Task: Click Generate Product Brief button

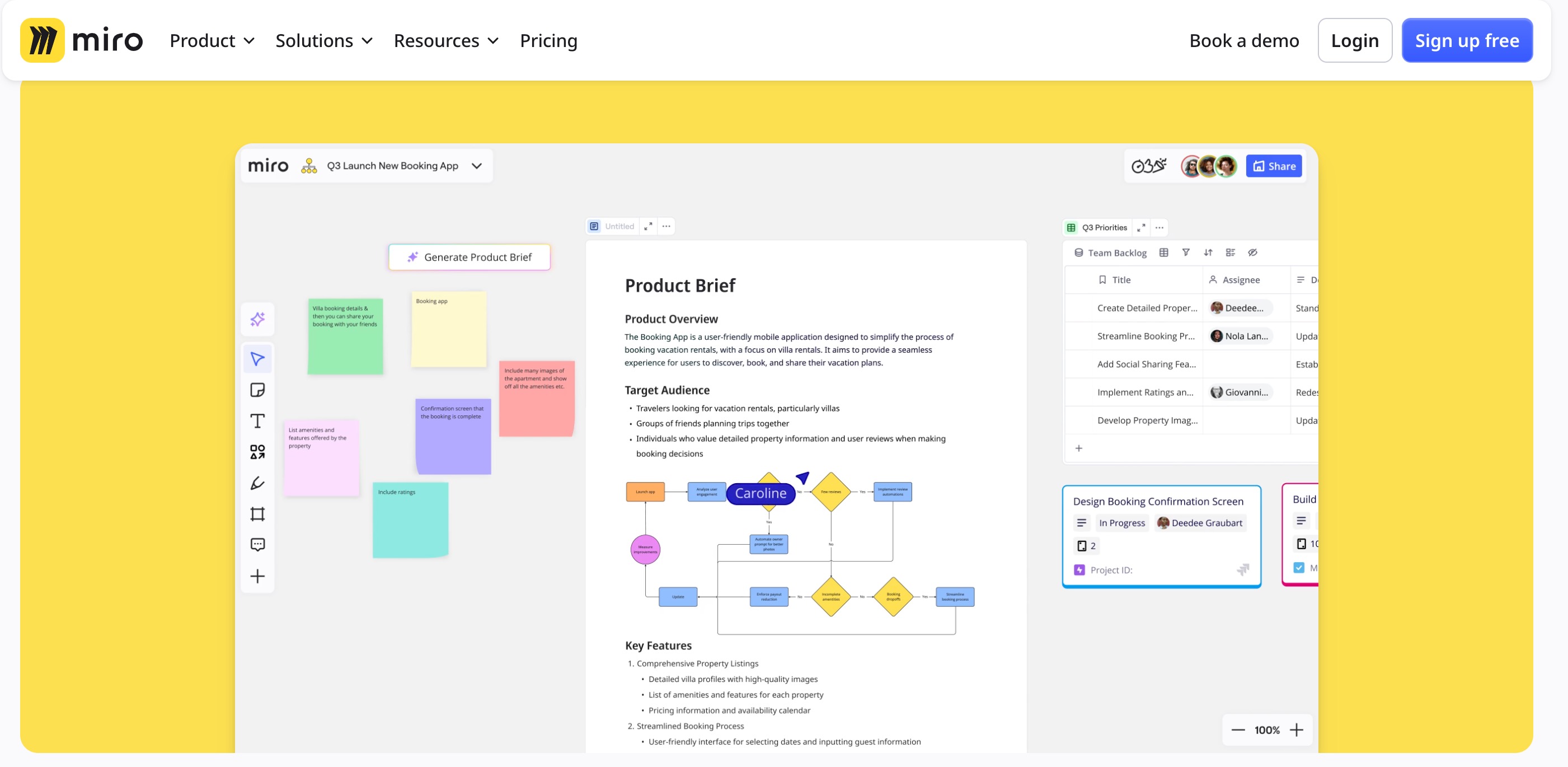Action: (470, 257)
